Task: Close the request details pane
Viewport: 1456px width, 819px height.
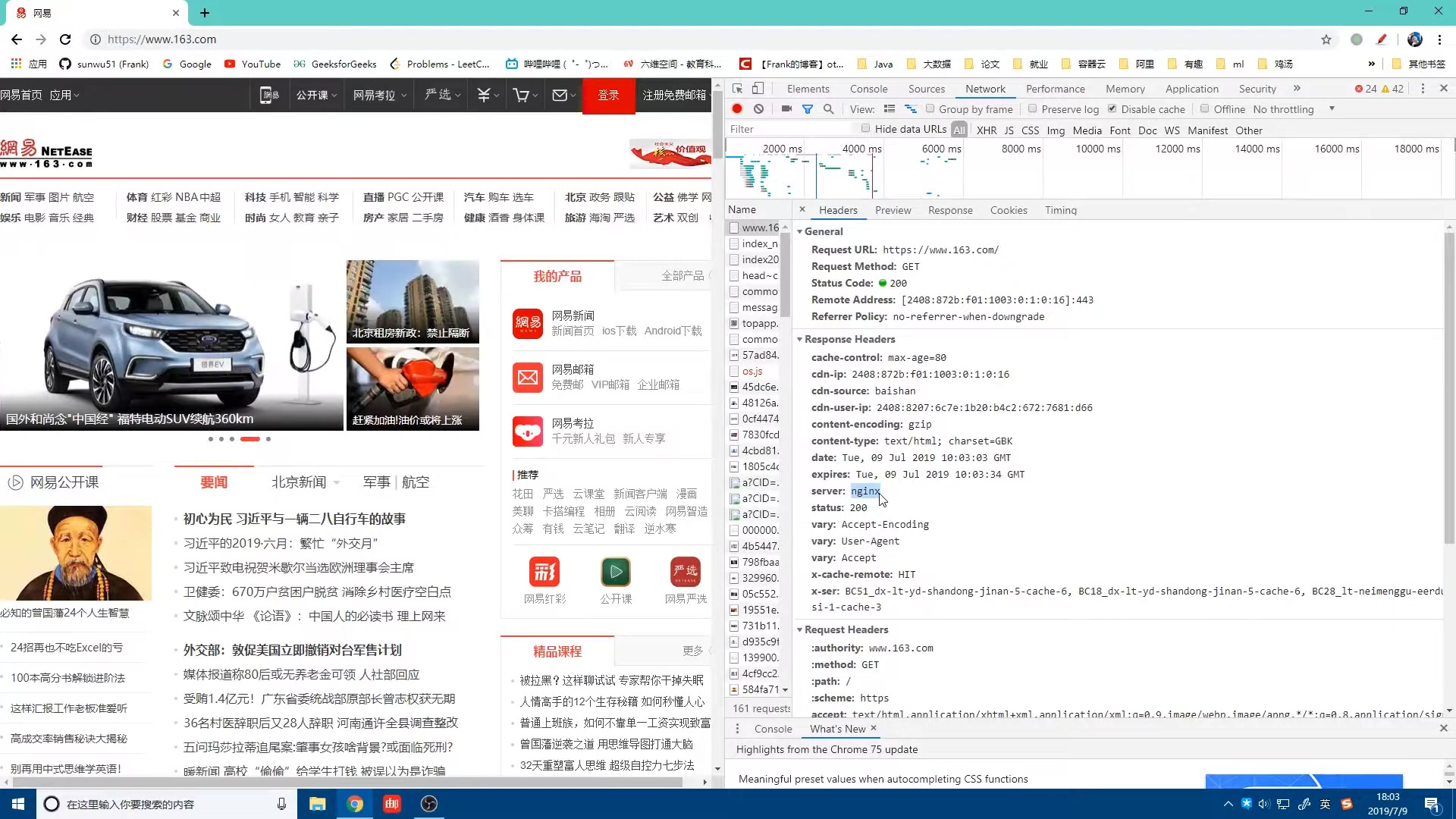Action: click(802, 210)
